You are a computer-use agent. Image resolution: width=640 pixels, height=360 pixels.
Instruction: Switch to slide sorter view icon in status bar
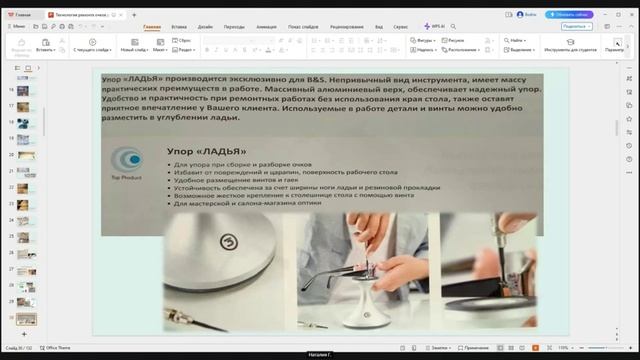point(511,348)
